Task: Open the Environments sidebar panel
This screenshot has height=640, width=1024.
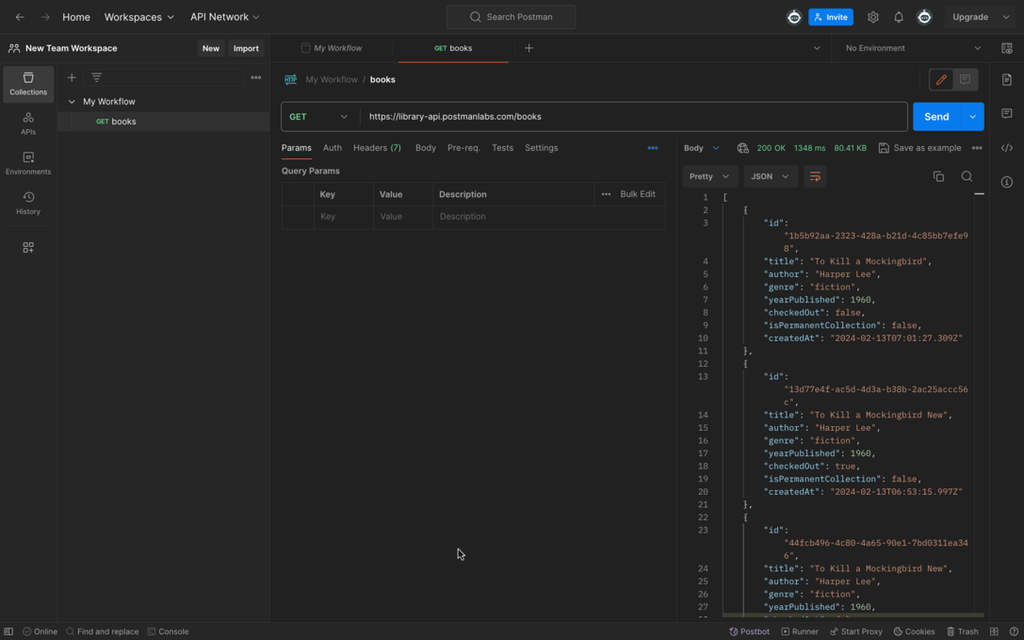Action: [28, 164]
